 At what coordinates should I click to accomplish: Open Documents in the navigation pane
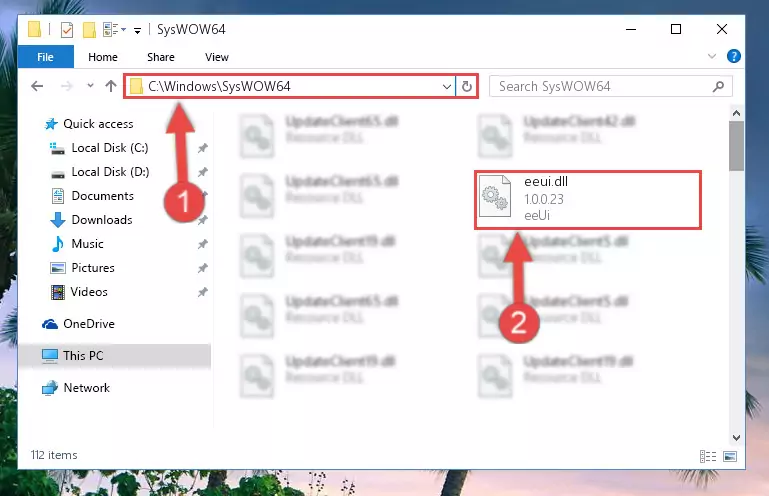[103, 196]
